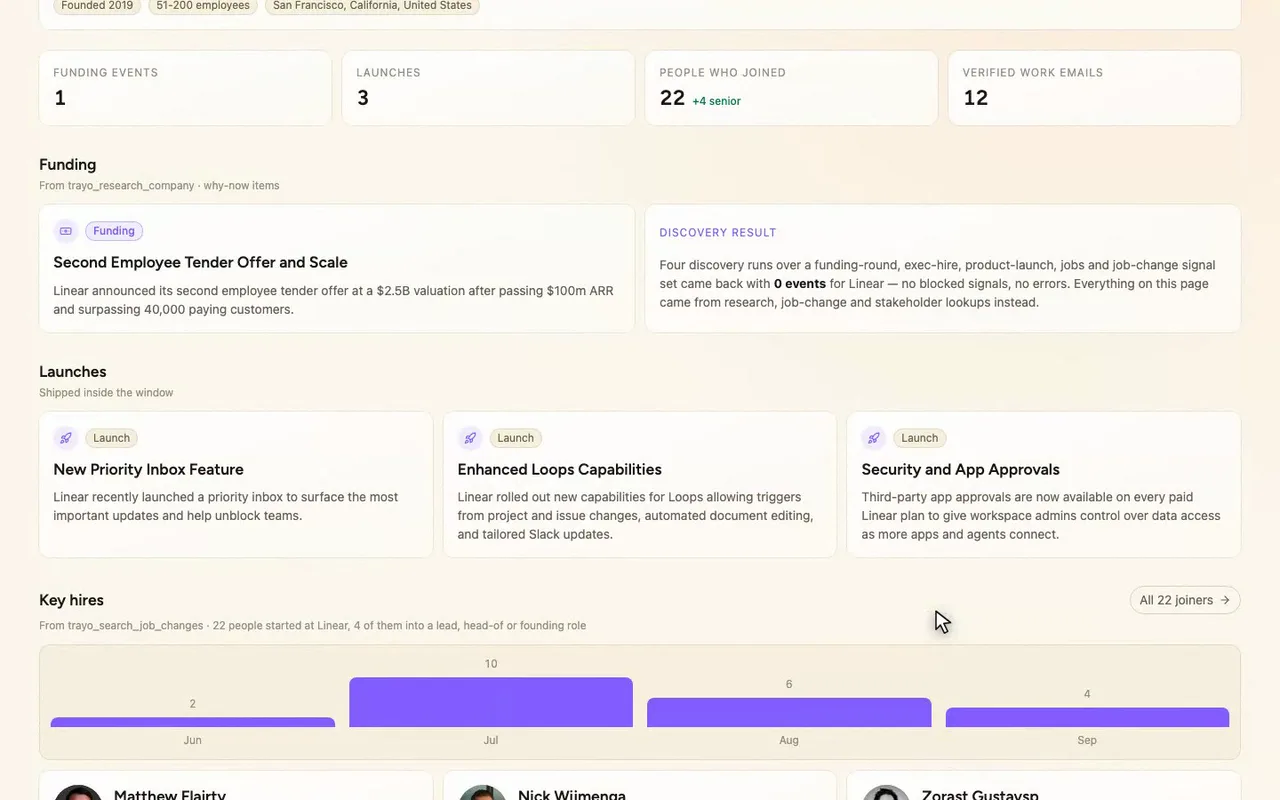1280x800 pixels.
Task: Select the Sep bar in Key hires chart
Action: coord(1087,717)
